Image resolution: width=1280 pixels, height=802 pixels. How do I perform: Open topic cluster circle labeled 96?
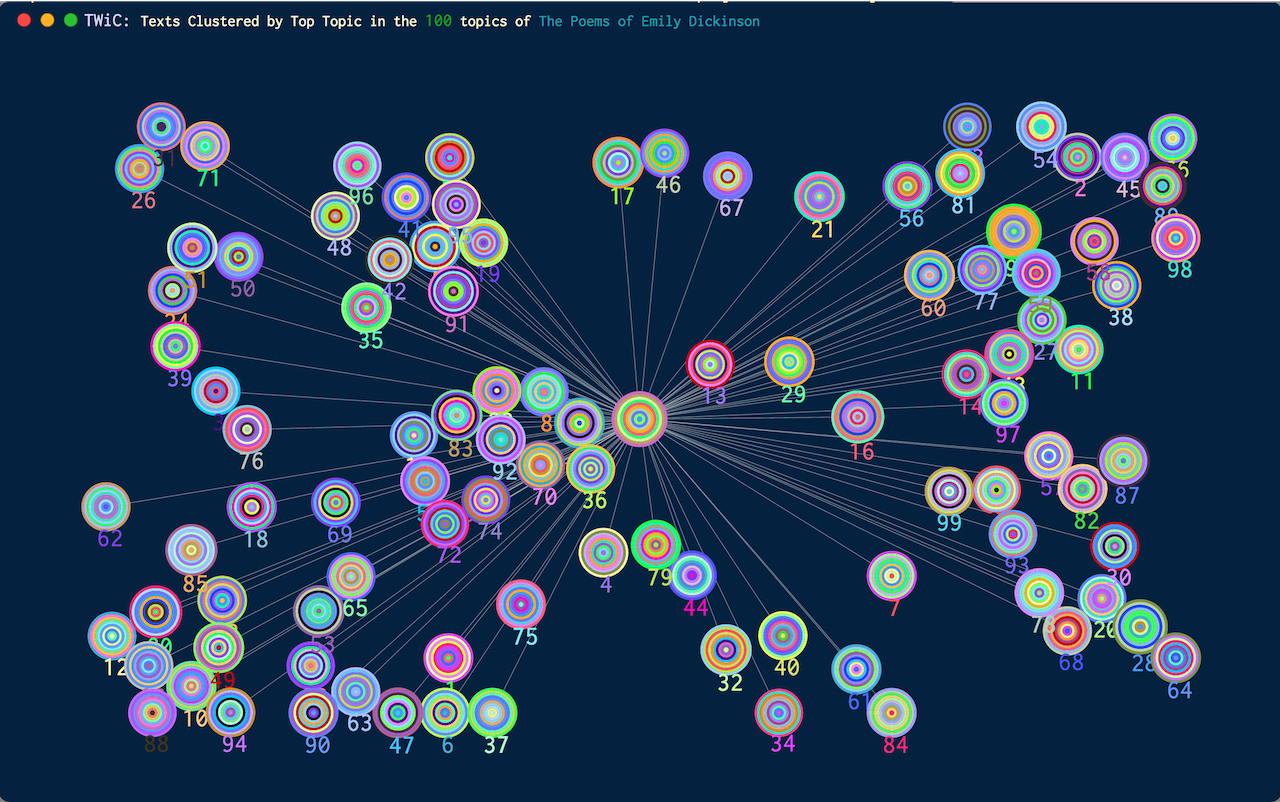(x=357, y=166)
